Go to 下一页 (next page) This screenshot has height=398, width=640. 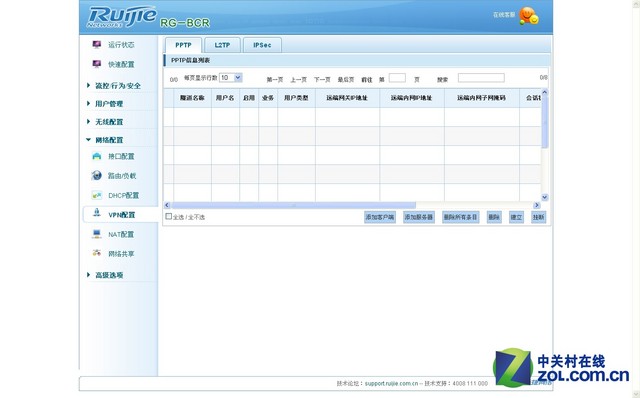pos(322,80)
